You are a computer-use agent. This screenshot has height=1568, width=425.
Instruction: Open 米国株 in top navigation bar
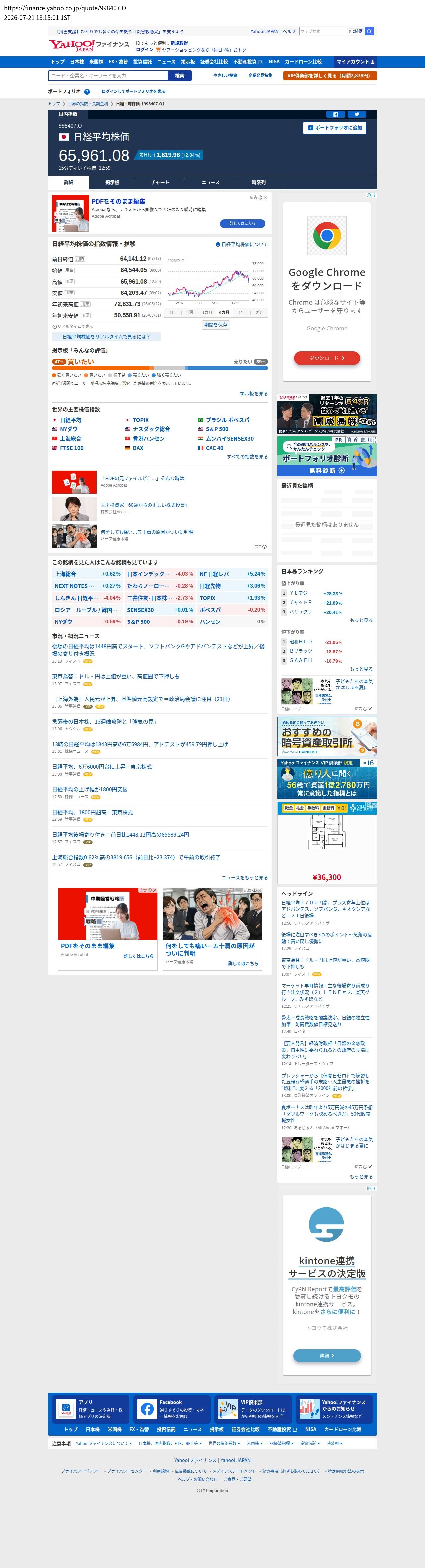point(96,61)
